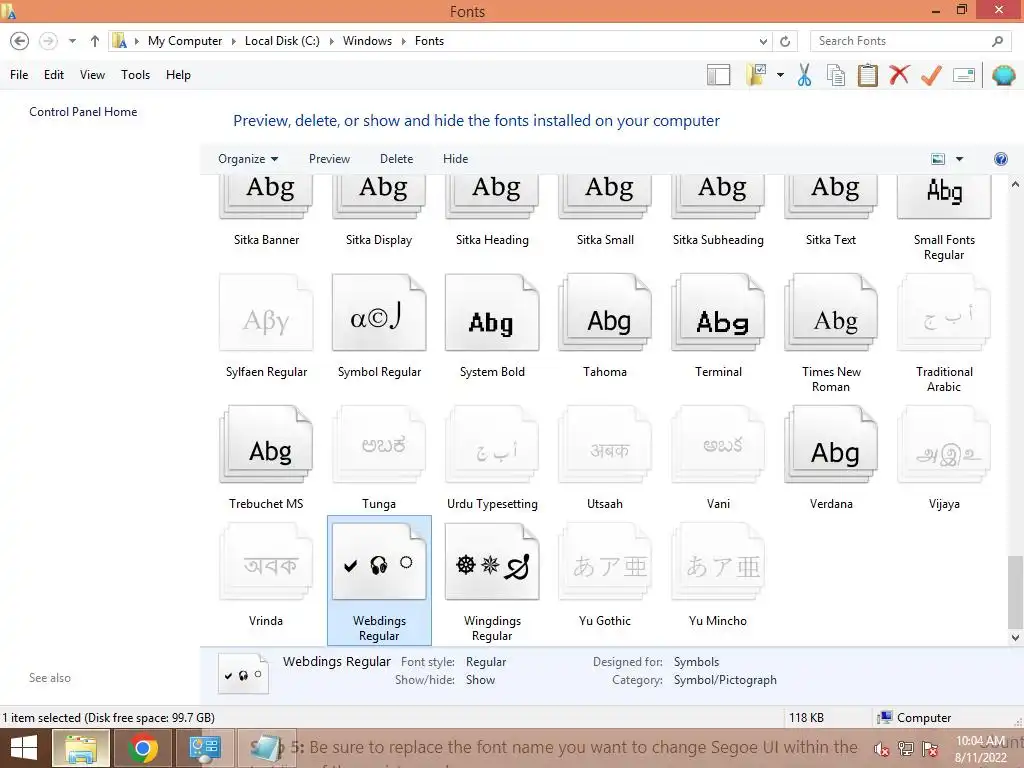
Task: Click the change view icon
Action: [x=938, y=159]
